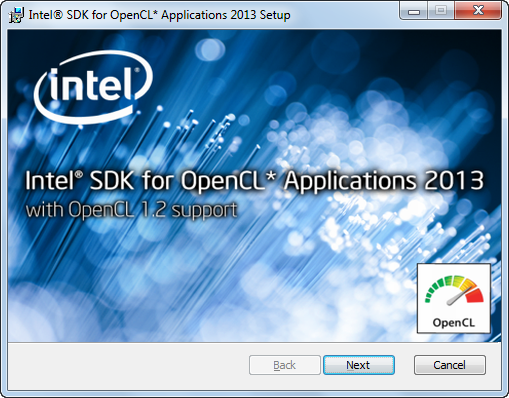Close the Setup window with the X
509x398 pixels.
coord(478,11)
